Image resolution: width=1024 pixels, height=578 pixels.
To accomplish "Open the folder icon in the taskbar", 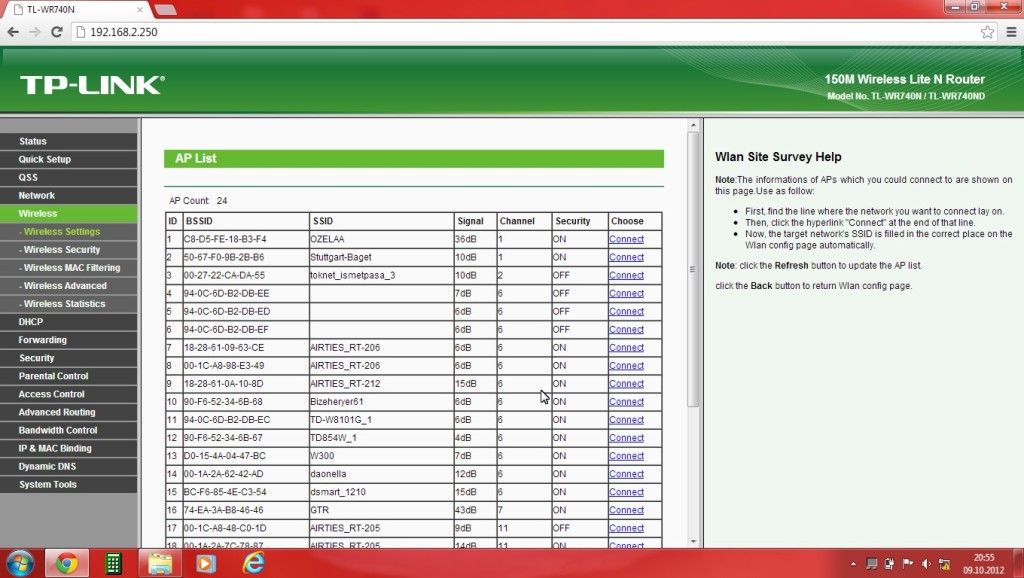I will [159, 563].
